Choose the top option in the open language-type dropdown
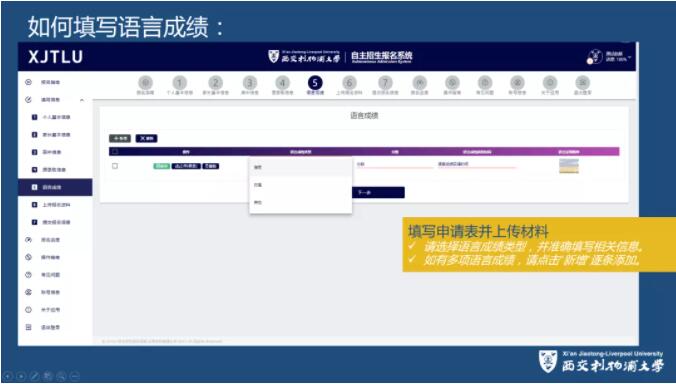Screen dimensions: 676x384 coord(300,167)
